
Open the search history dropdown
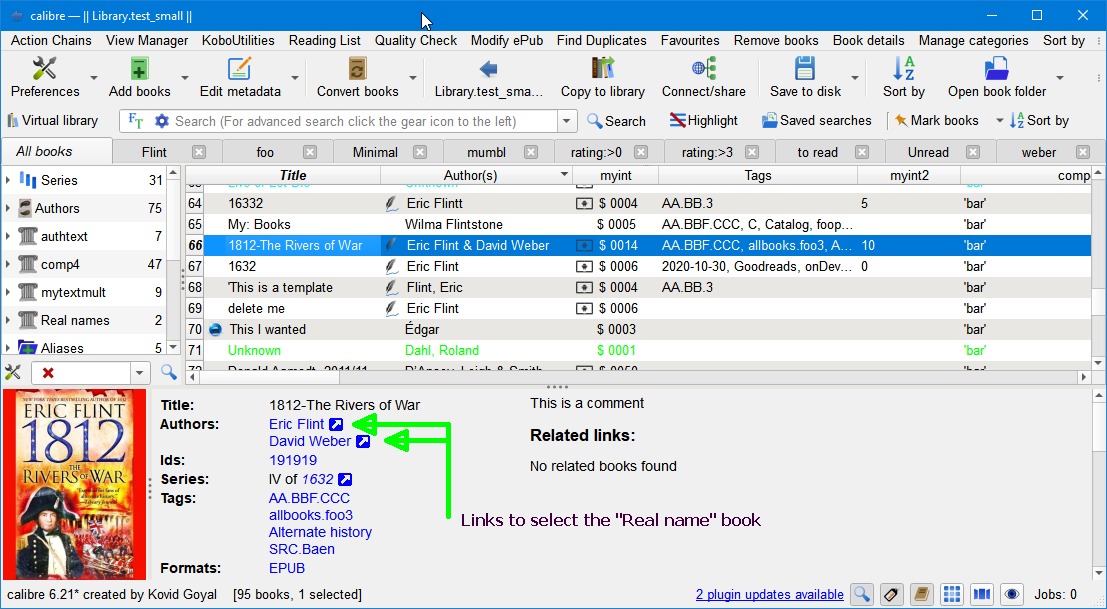point(566,121)
